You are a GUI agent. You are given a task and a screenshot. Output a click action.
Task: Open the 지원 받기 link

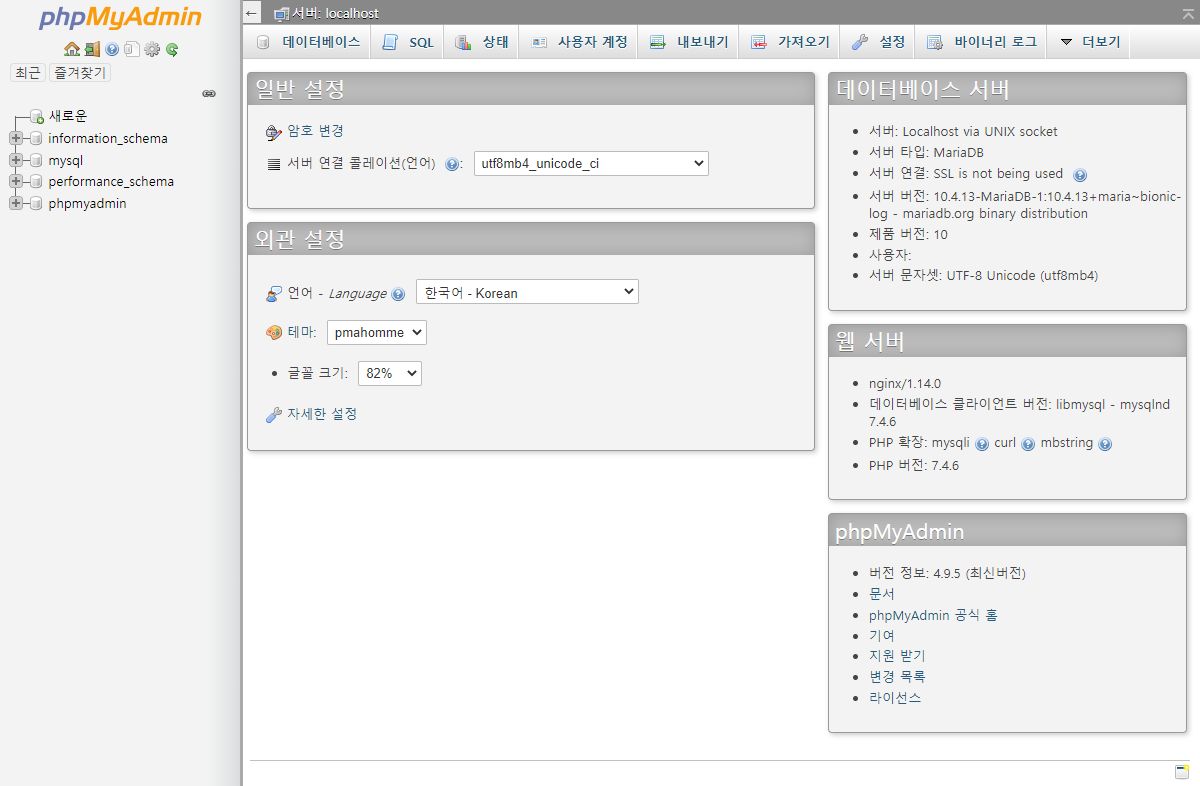coord(897,656)
